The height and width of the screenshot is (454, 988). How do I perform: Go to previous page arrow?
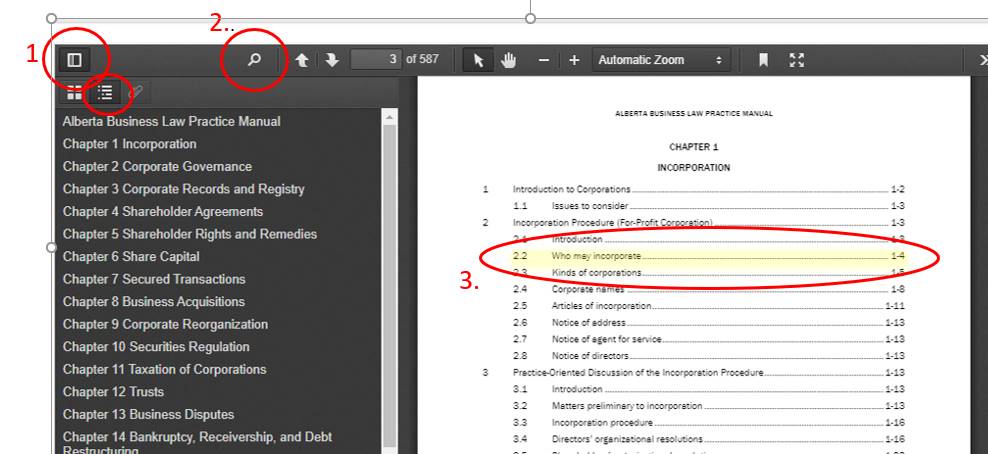(x=302, y=60)
